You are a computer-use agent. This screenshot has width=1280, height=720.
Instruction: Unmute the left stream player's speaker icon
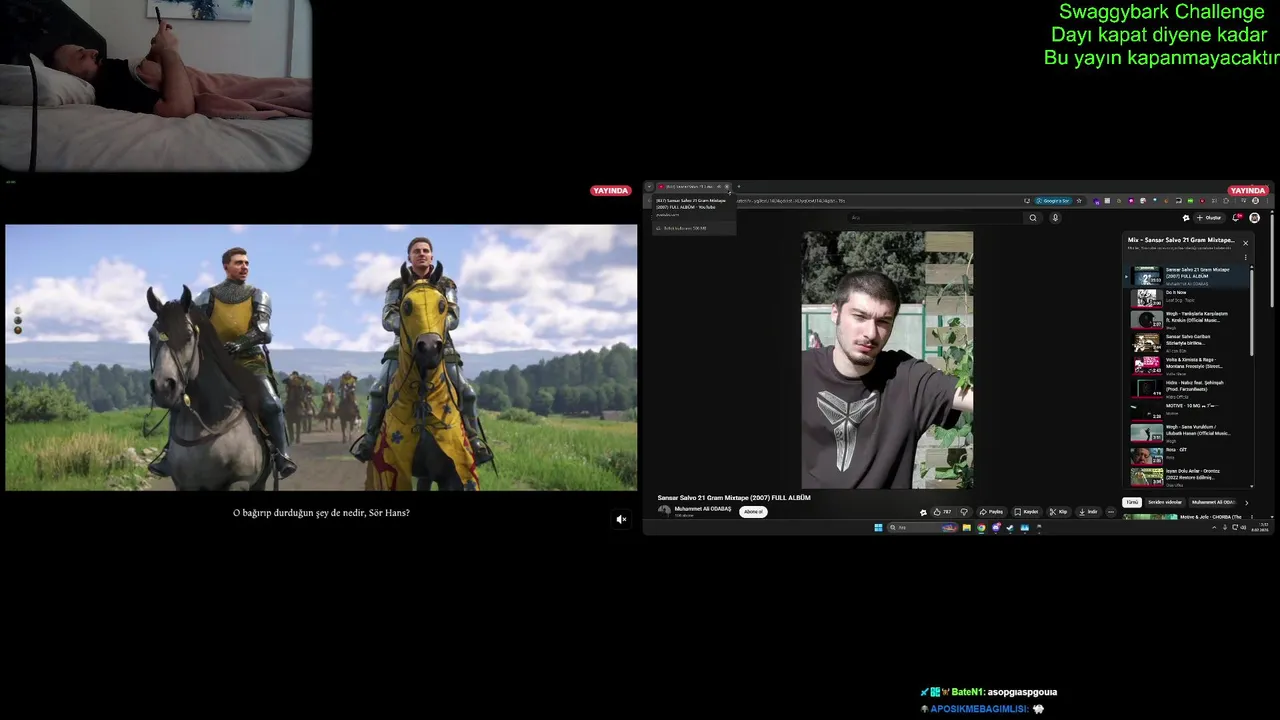point(621,519)
